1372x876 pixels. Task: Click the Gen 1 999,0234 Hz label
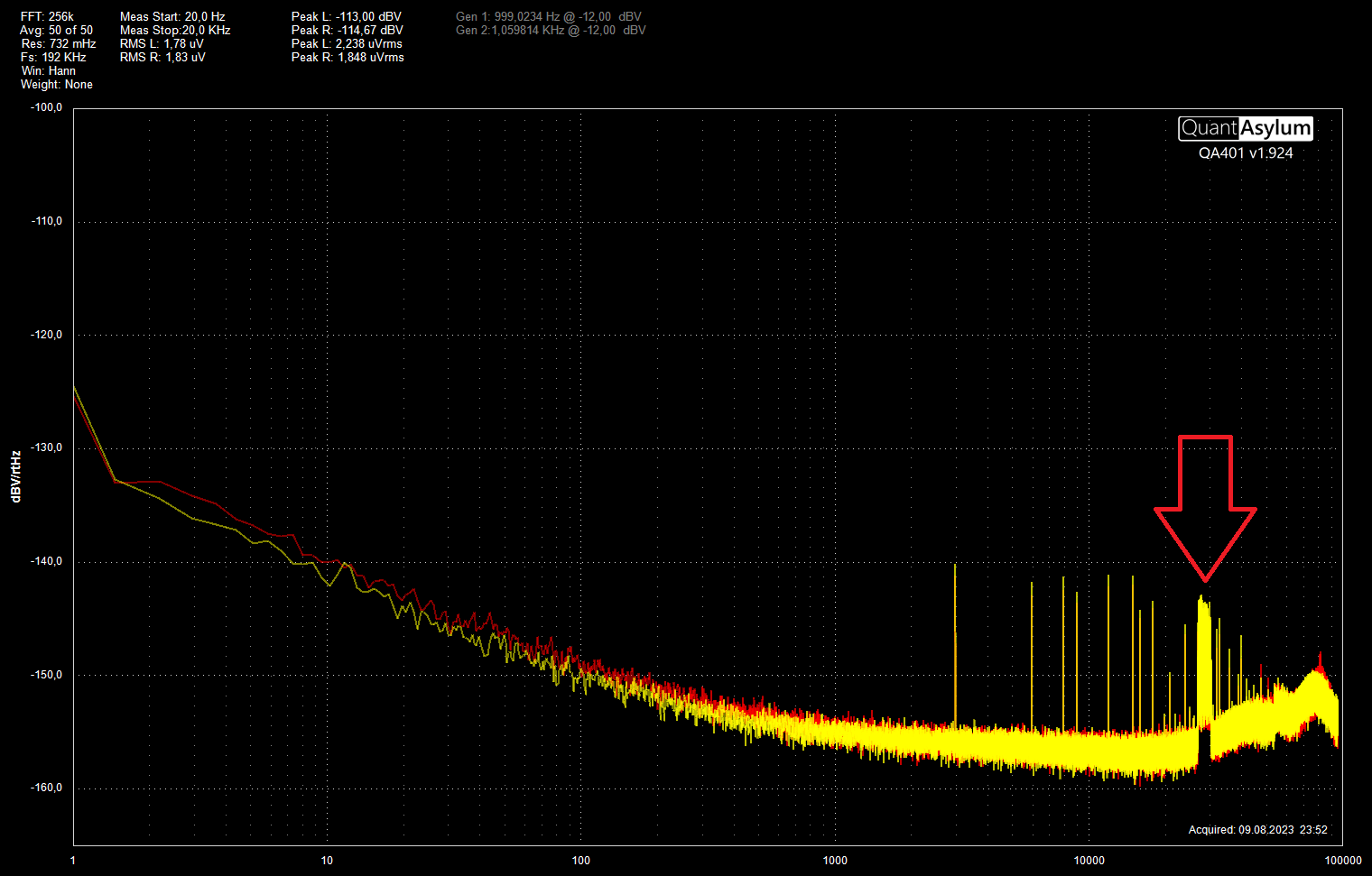(x=549, y=16)
